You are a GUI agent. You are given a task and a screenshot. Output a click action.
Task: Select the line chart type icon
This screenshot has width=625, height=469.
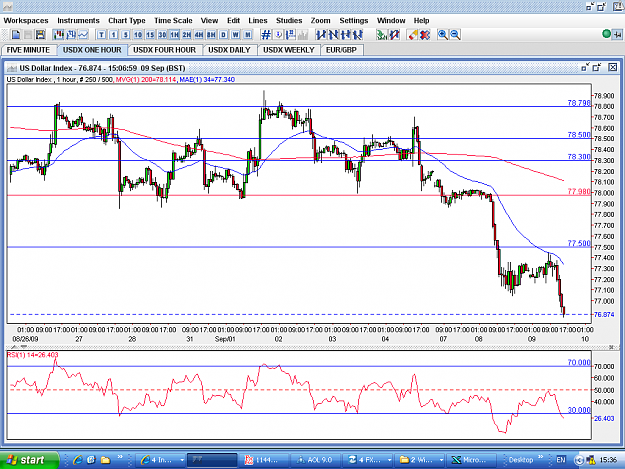(83, 35)
